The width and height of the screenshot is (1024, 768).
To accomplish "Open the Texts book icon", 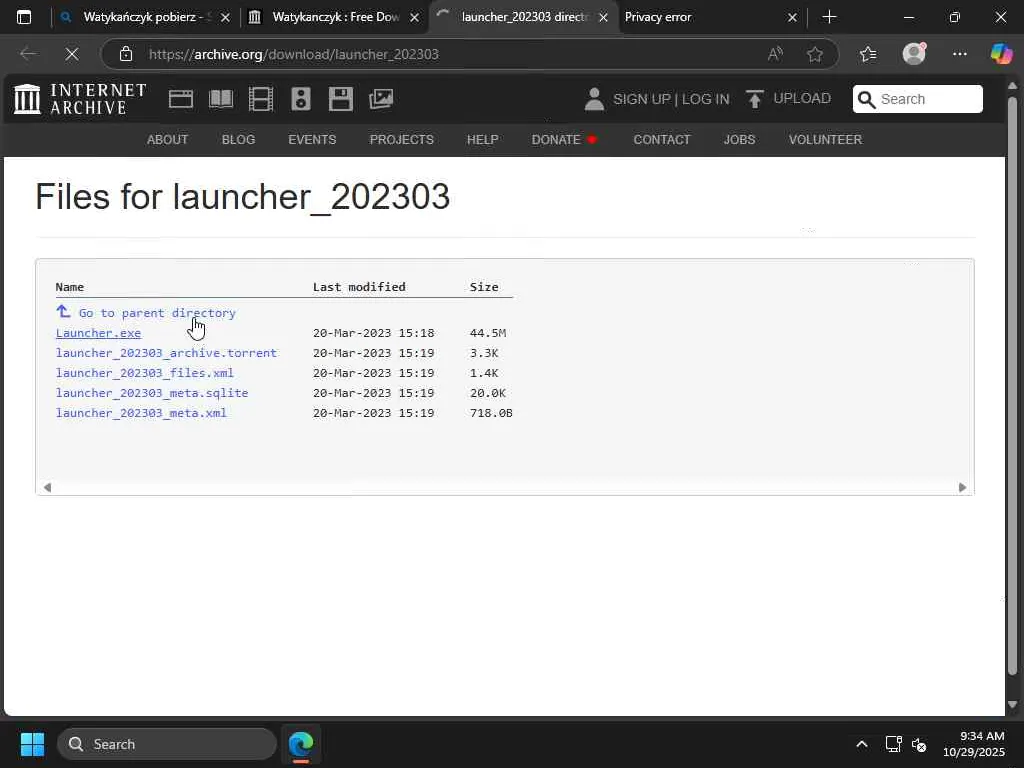I will pyautogui.click(x=221, y=99).
